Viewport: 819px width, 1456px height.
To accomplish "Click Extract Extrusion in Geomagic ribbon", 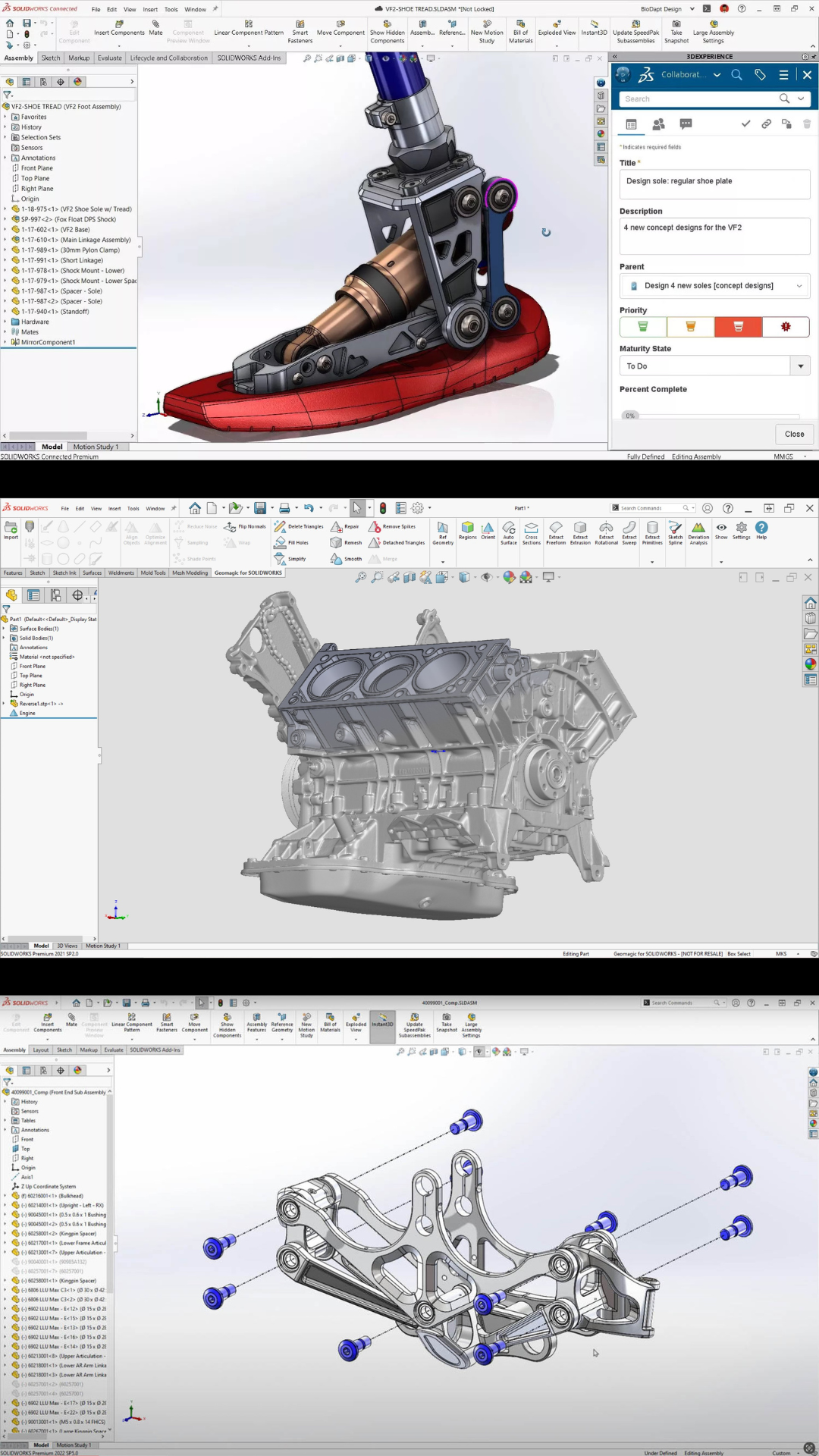I will [580, 533].
